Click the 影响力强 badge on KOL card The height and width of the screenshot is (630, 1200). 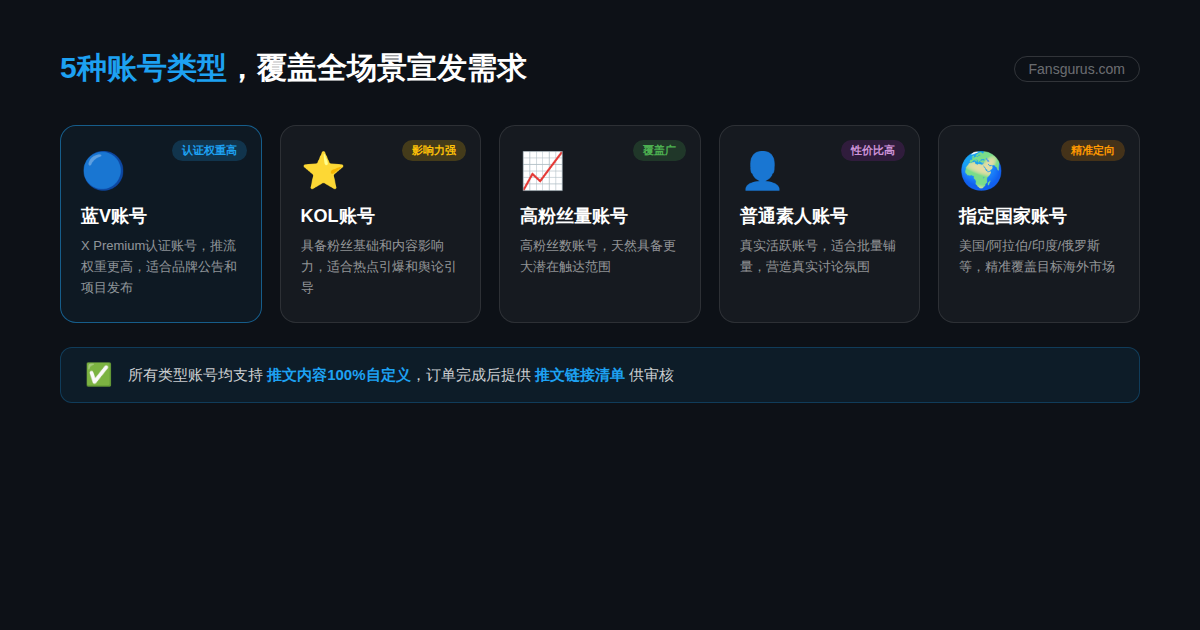433,150
